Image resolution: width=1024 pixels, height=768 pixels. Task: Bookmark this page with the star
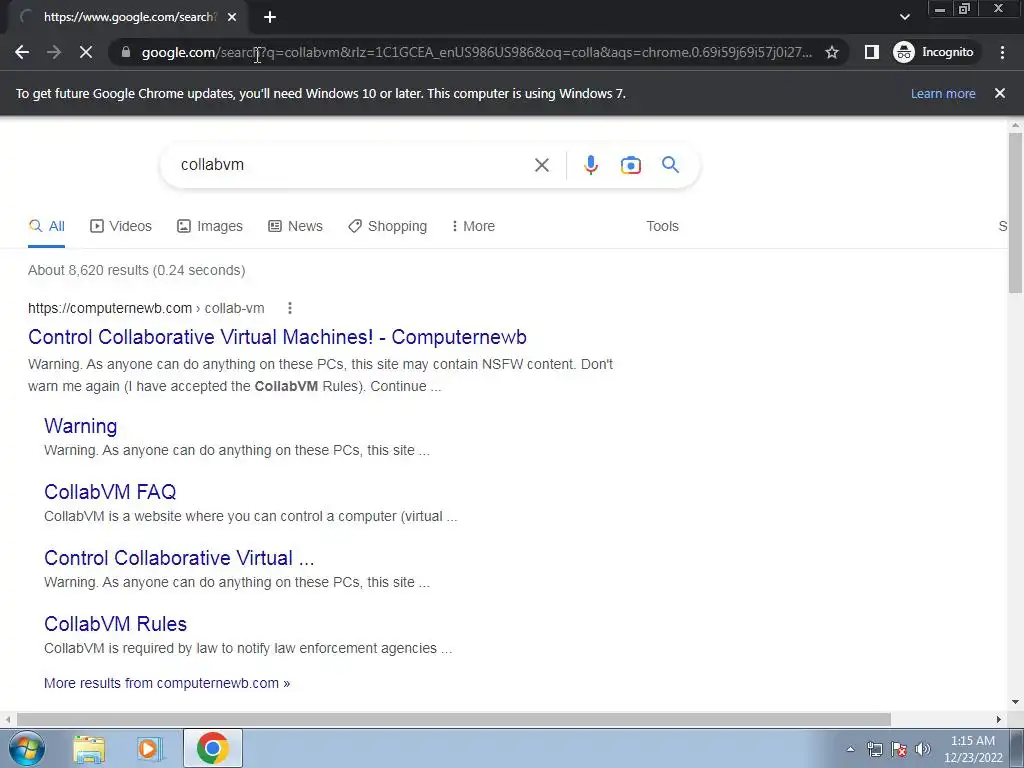coord(831,52)
